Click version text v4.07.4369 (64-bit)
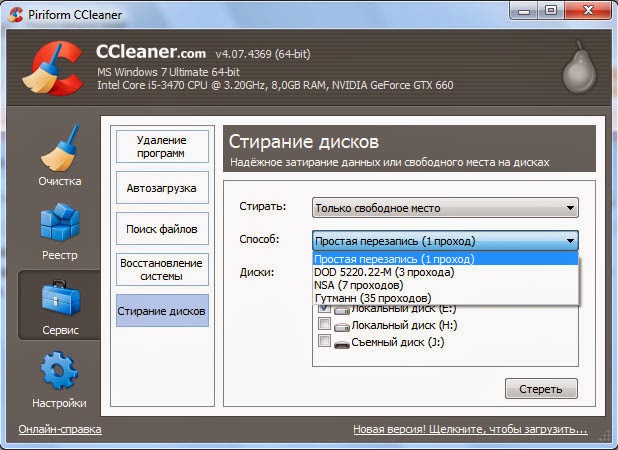The image size is (618, 450). 263,54
